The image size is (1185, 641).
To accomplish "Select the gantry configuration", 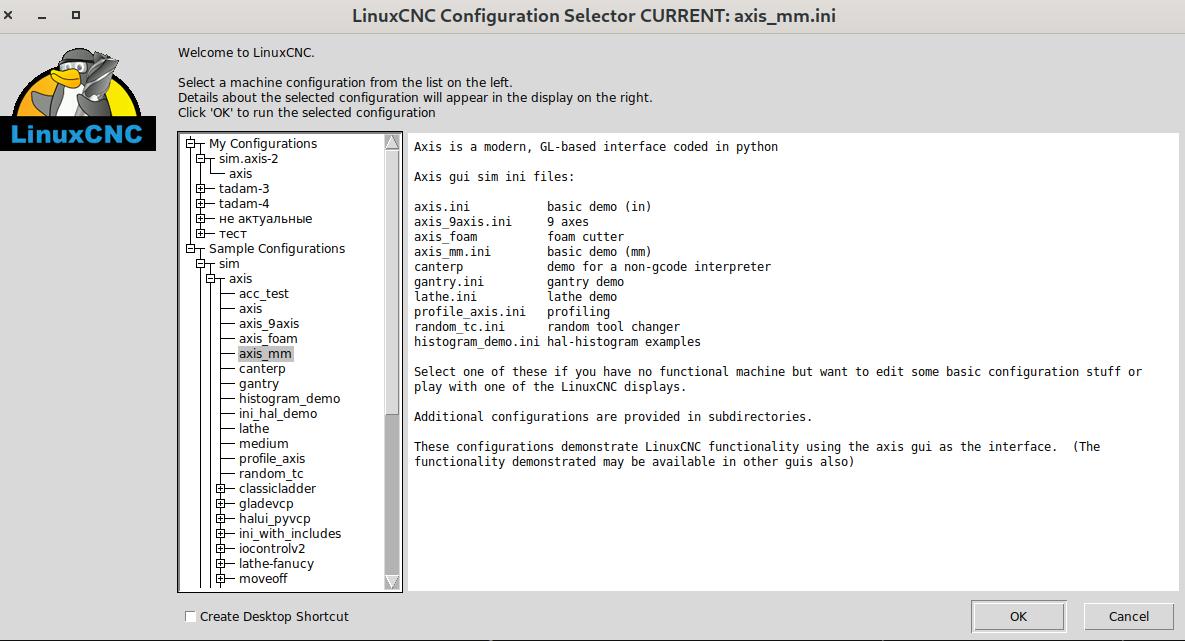I will [258, 384].
